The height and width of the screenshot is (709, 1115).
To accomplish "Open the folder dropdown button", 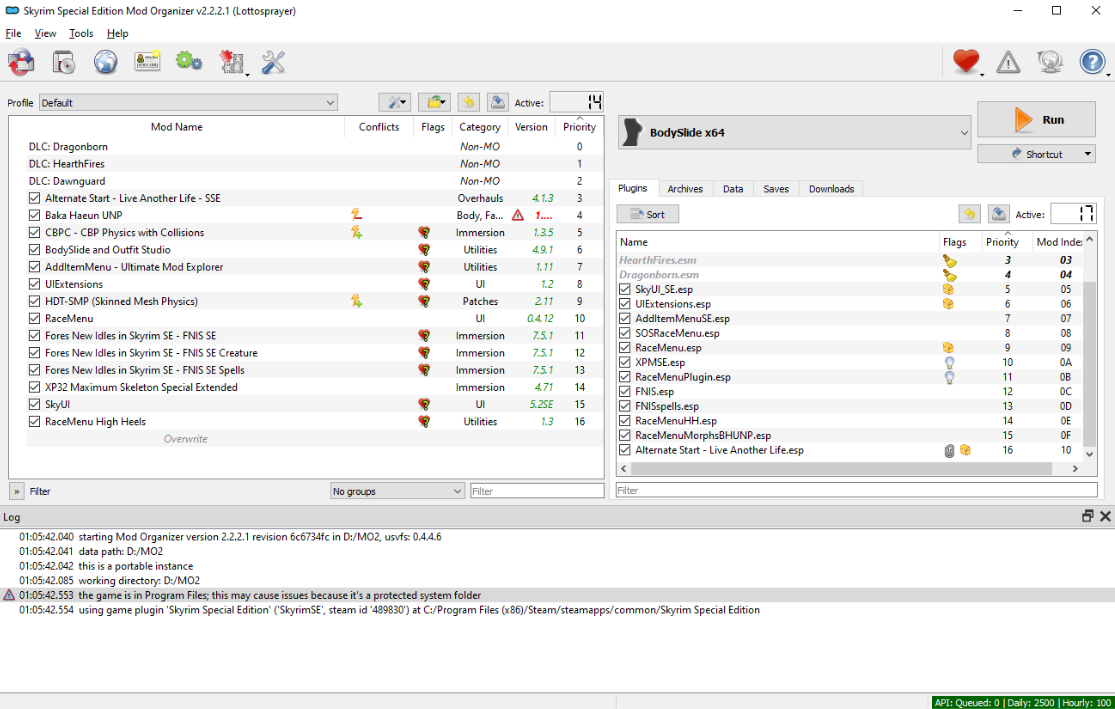I will (434, 102).
